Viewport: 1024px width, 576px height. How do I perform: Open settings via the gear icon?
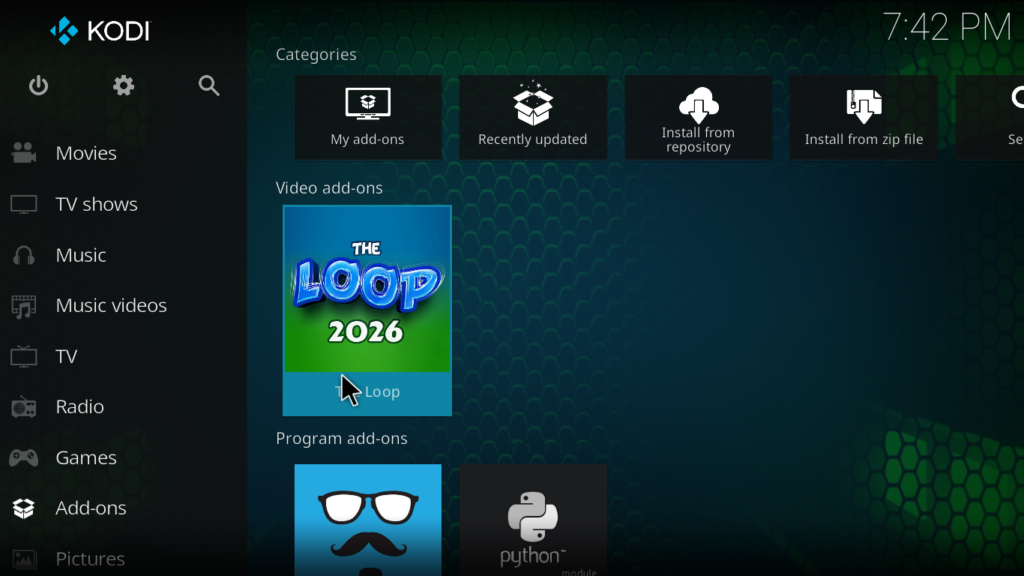point(124,86)
